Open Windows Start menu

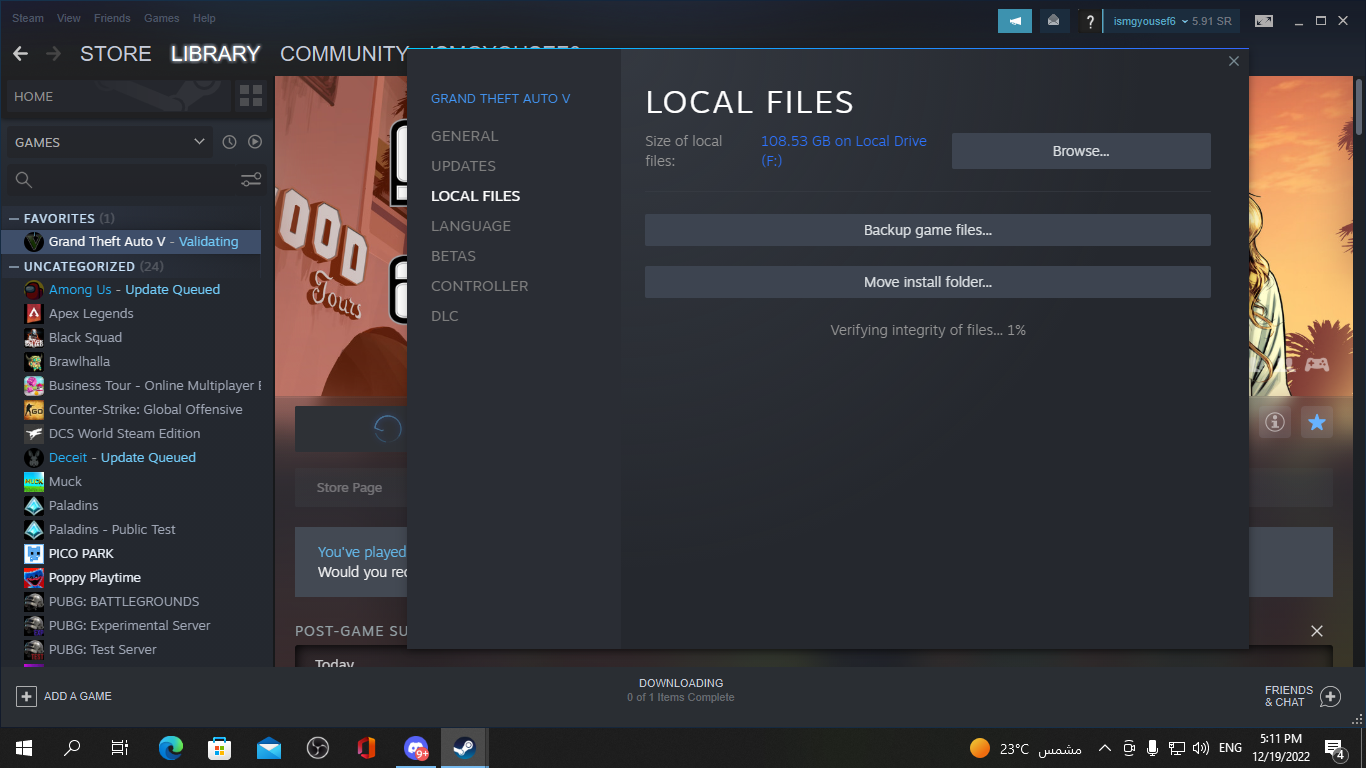click(x=24, y=748)
